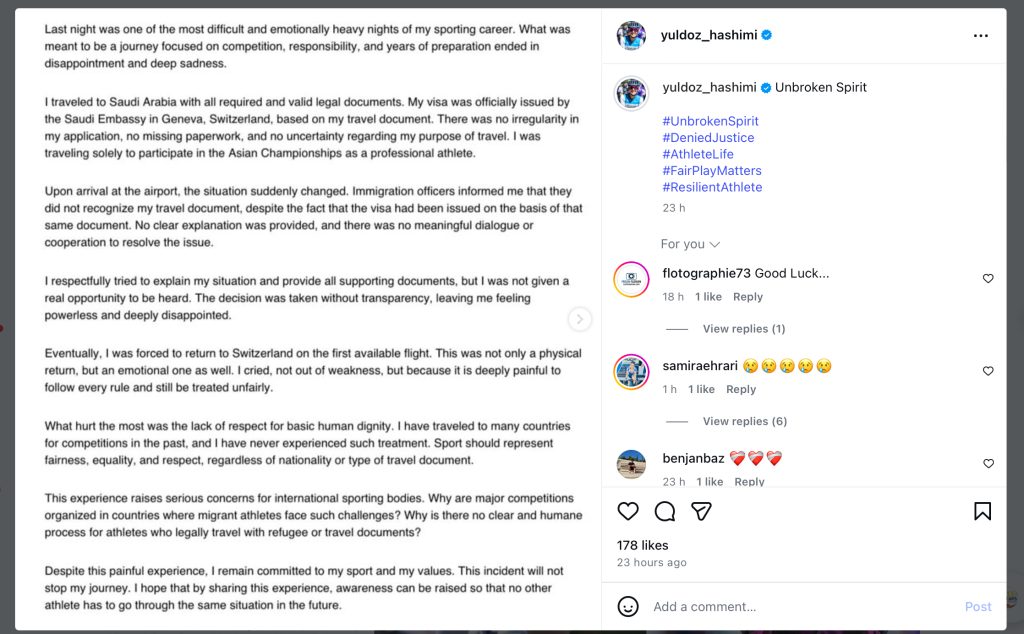Open the comment bubble icon

pos(665,511)
